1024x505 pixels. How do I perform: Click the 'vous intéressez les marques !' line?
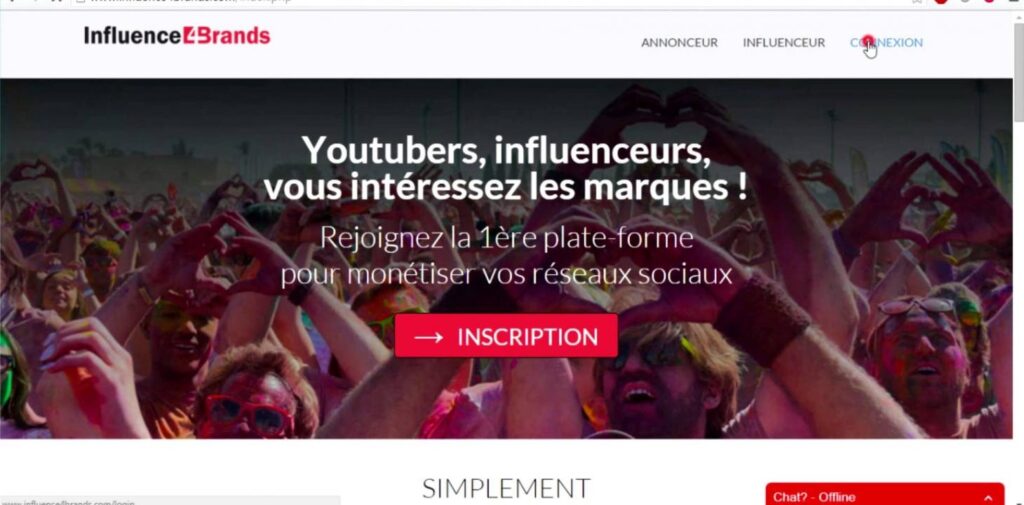(x=505, y=187)
